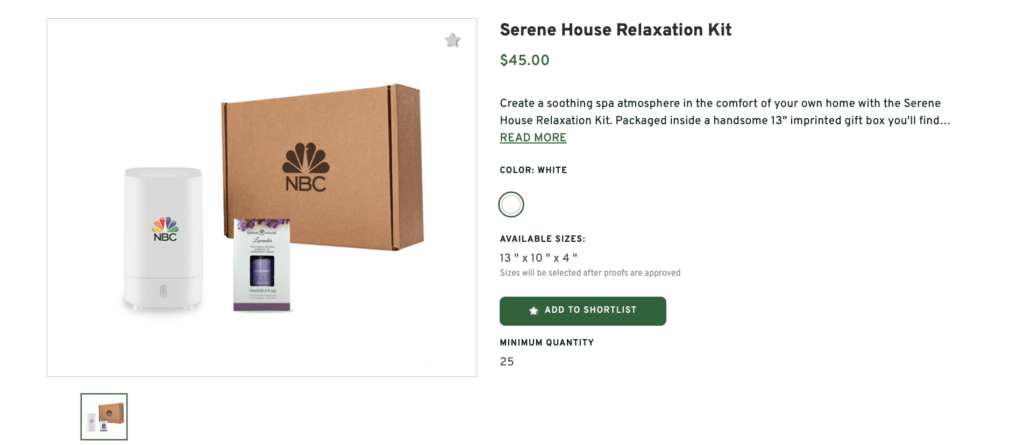
Task: Click the star icon in Add to Shortlist
Action: [533, 311]
